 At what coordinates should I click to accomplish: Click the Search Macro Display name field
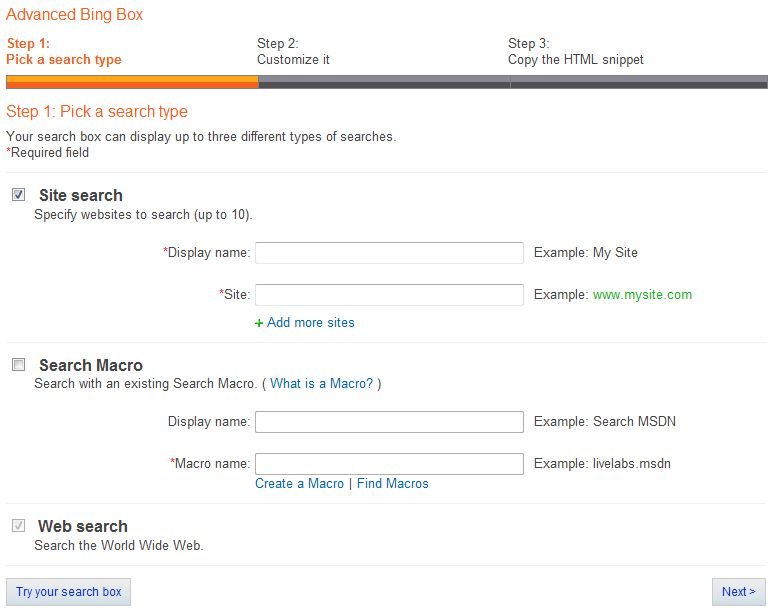click(389, 422)
